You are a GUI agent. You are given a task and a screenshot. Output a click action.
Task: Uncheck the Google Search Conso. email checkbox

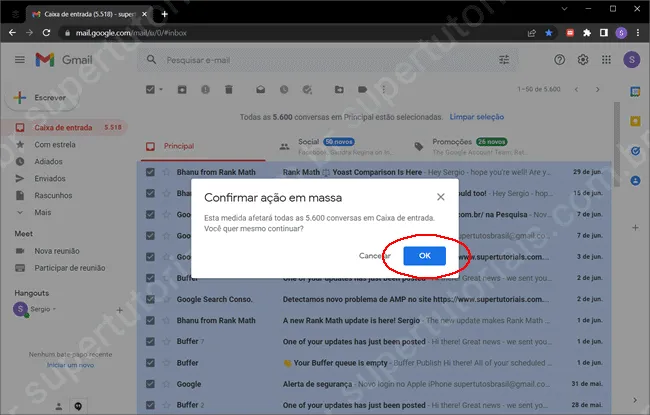click(150, 299)
